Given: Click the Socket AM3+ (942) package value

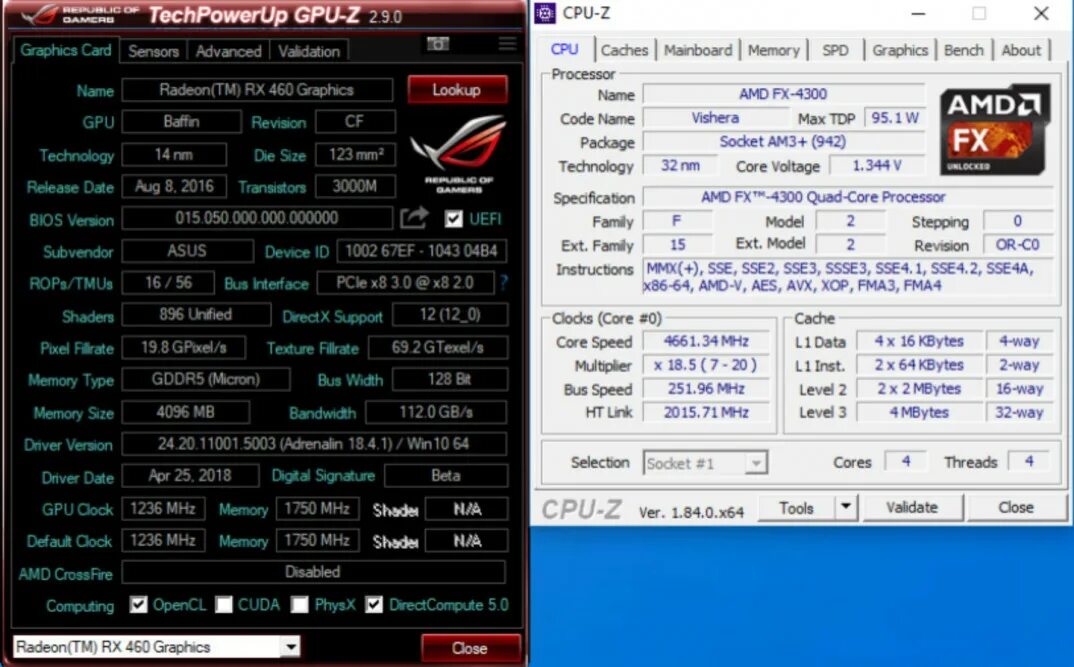Looking at the screenshot, I should 783,142.
